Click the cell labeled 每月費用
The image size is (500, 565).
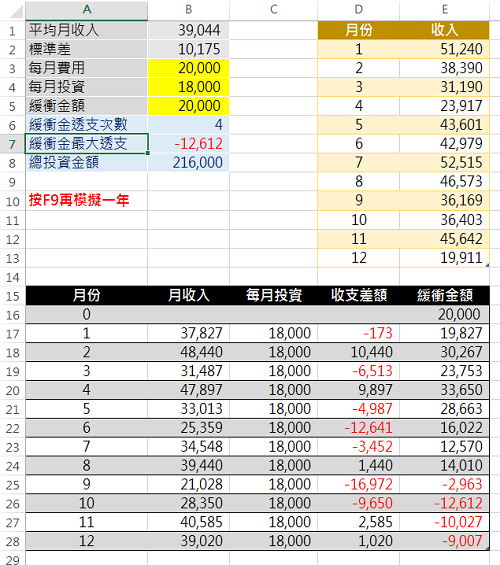[x=86, y=68]
